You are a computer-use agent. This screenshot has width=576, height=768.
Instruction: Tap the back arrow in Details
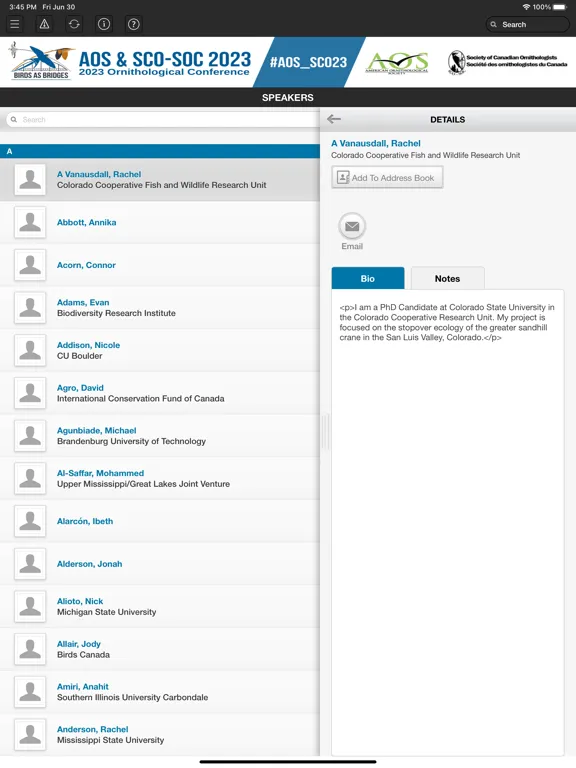pyautogui.click(x=334, y=119)
